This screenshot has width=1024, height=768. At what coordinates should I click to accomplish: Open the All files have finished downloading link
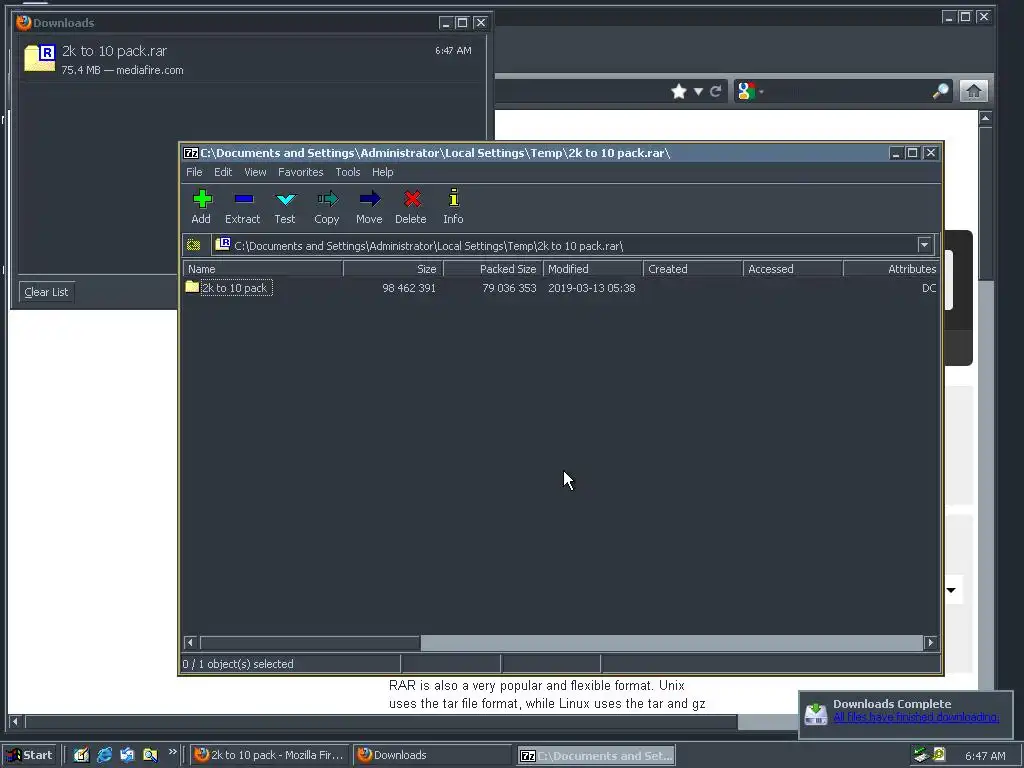pos(916,717)
